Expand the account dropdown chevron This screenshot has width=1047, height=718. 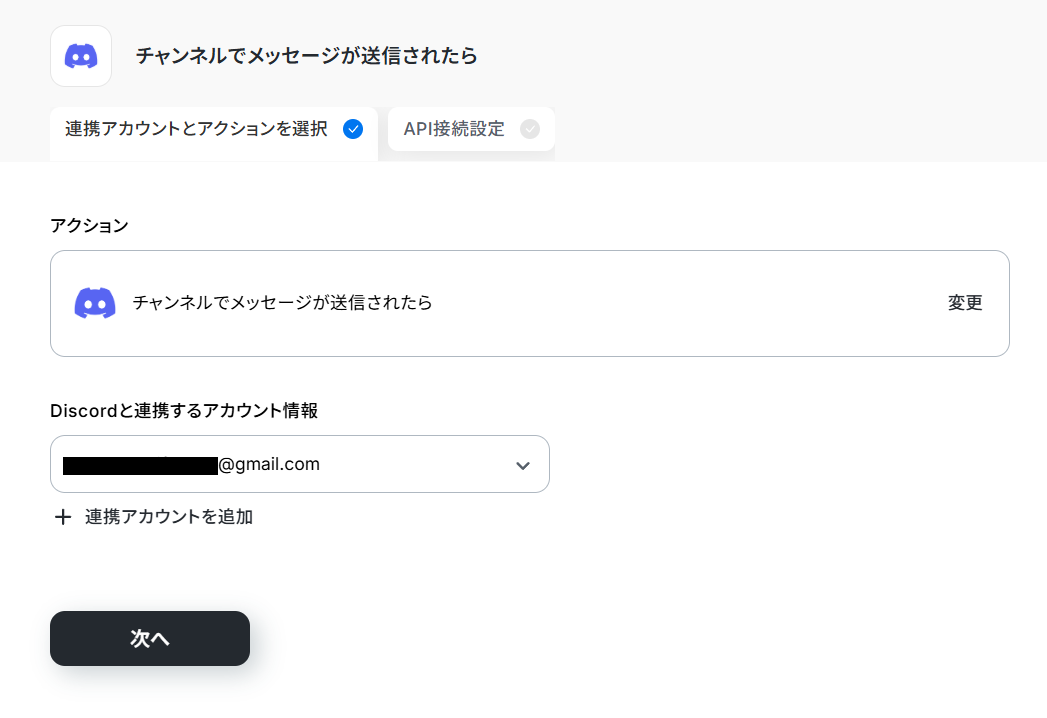(x=523, y=465)
